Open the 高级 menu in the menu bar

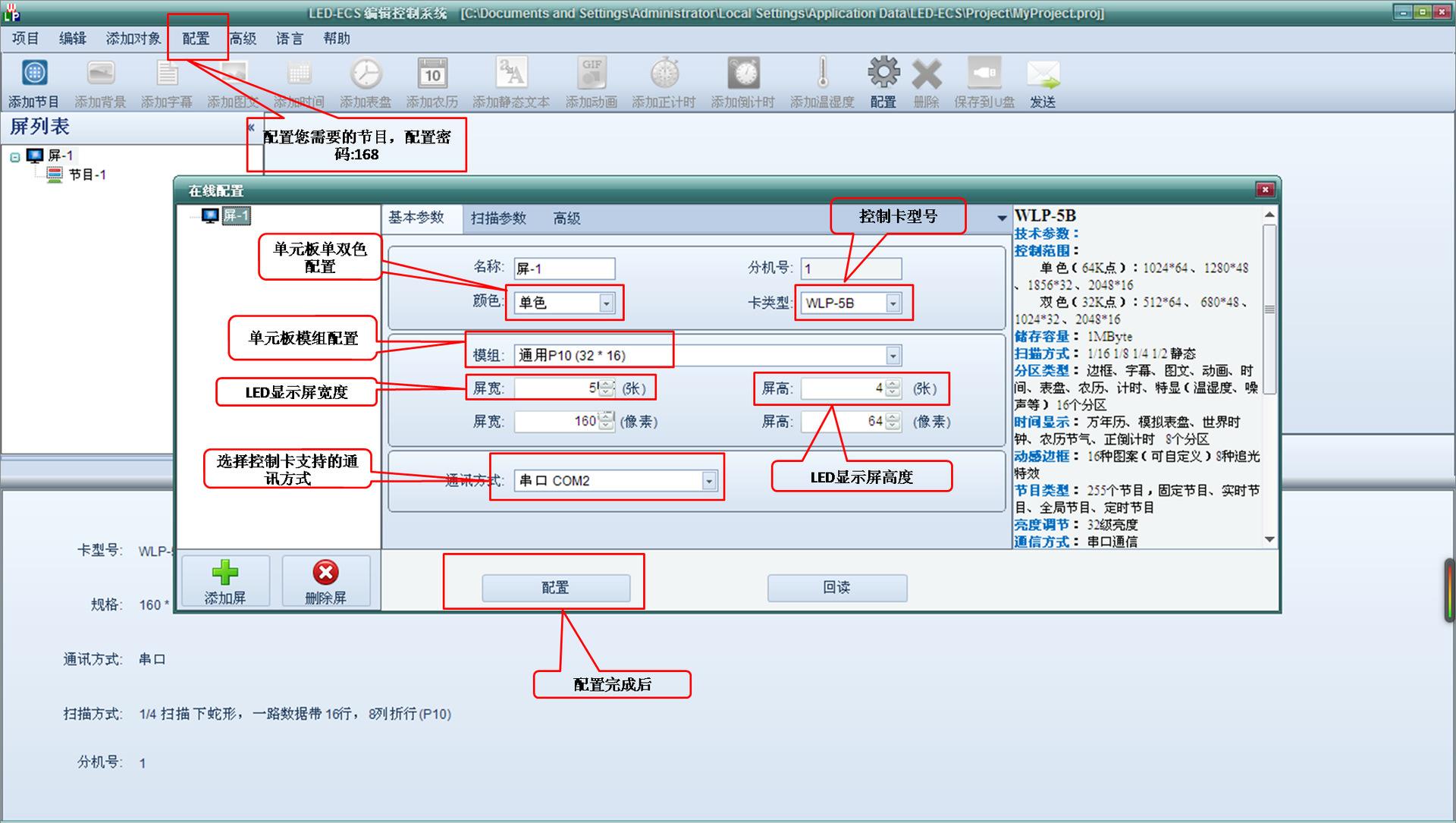(x=243, y=38)
